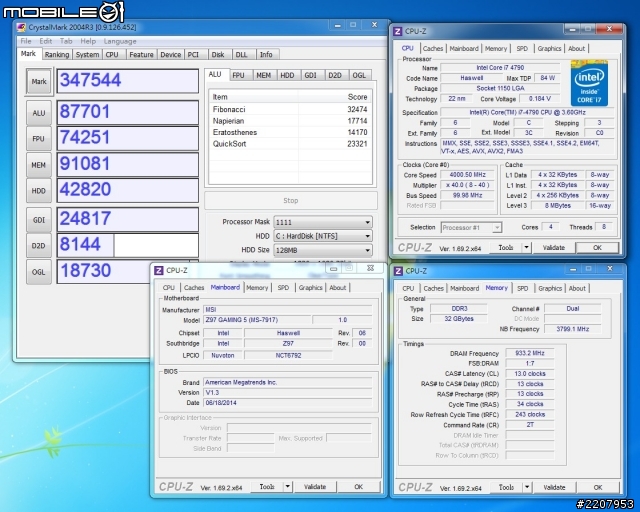
Task: Run the OGL benchmark button
Action: coord(39,272)
